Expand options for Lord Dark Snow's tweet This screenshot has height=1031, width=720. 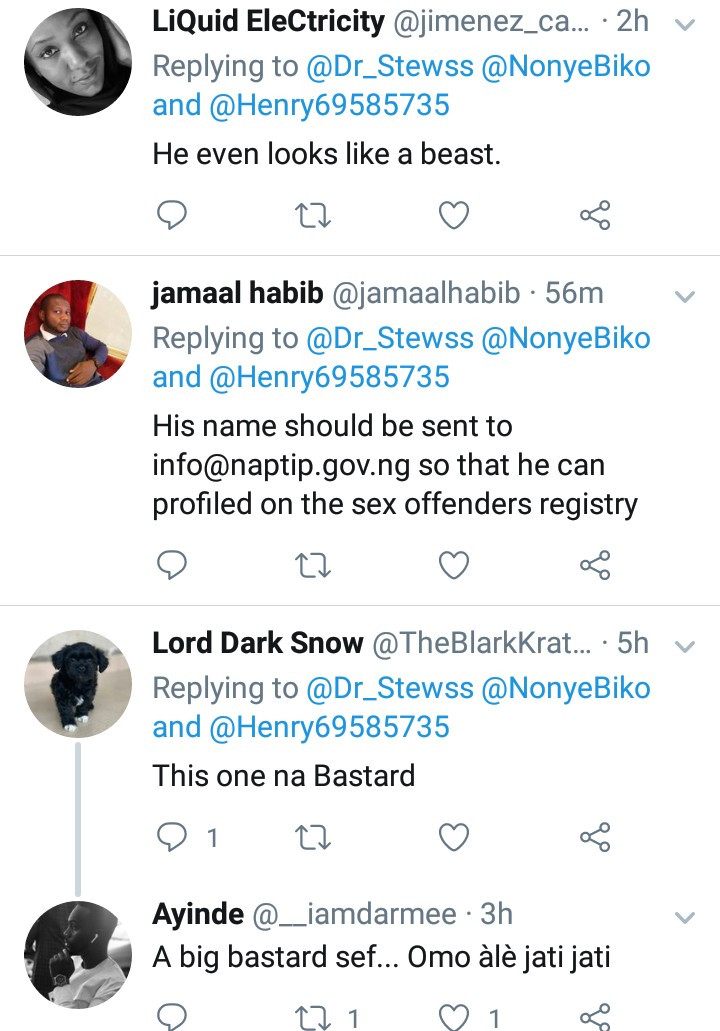(x=685, y=647)
